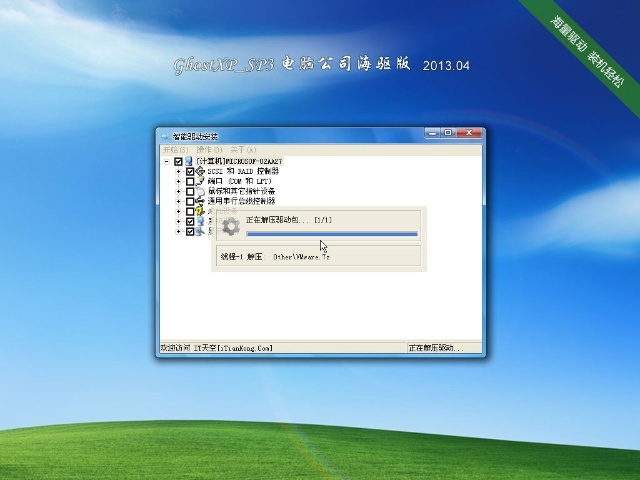Click the blue extraction progress bar
The width and height of the screenshot is (640, 480).
coord(332,234)
